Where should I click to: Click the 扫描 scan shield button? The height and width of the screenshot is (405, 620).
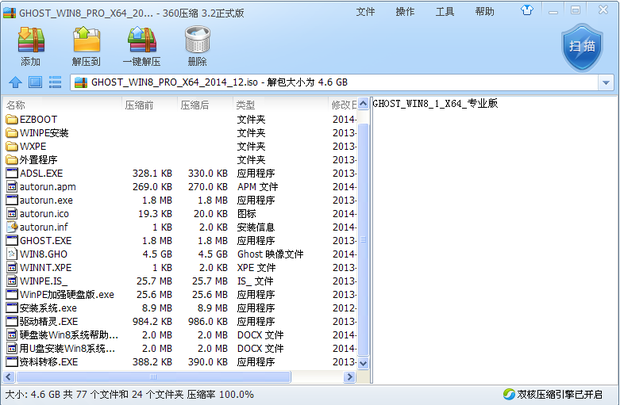coord(582,47)
